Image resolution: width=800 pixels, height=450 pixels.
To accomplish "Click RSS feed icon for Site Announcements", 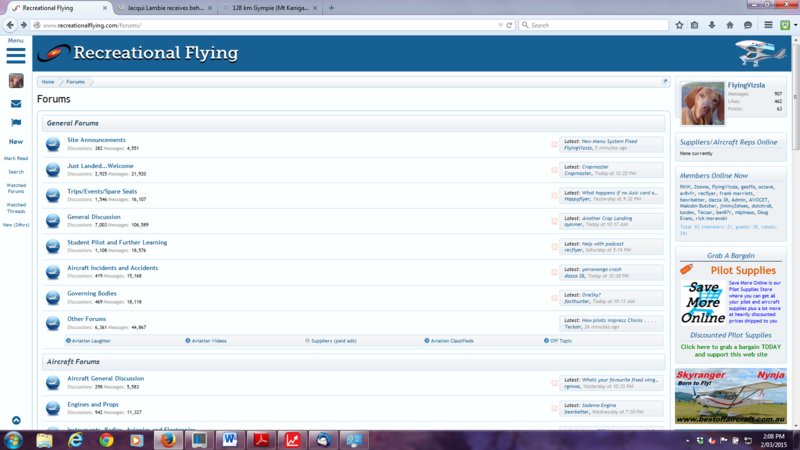I will (x=554, y=144).
